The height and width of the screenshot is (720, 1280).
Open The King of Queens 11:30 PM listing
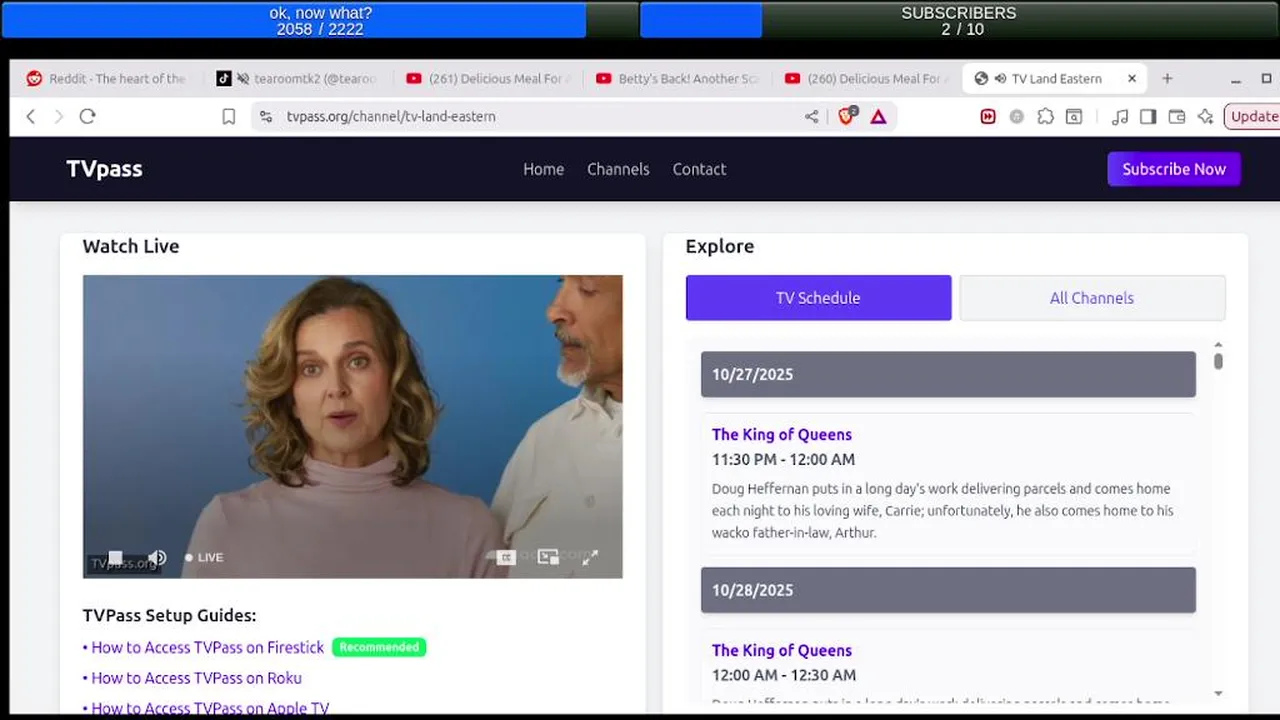point(782,434)
